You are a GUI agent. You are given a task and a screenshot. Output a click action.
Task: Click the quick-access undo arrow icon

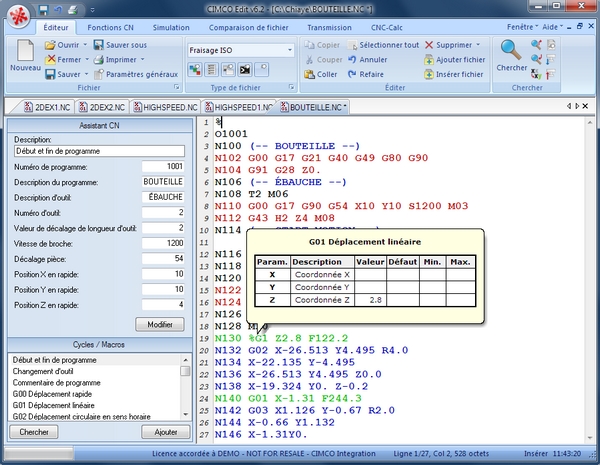(x=58, y=9)
